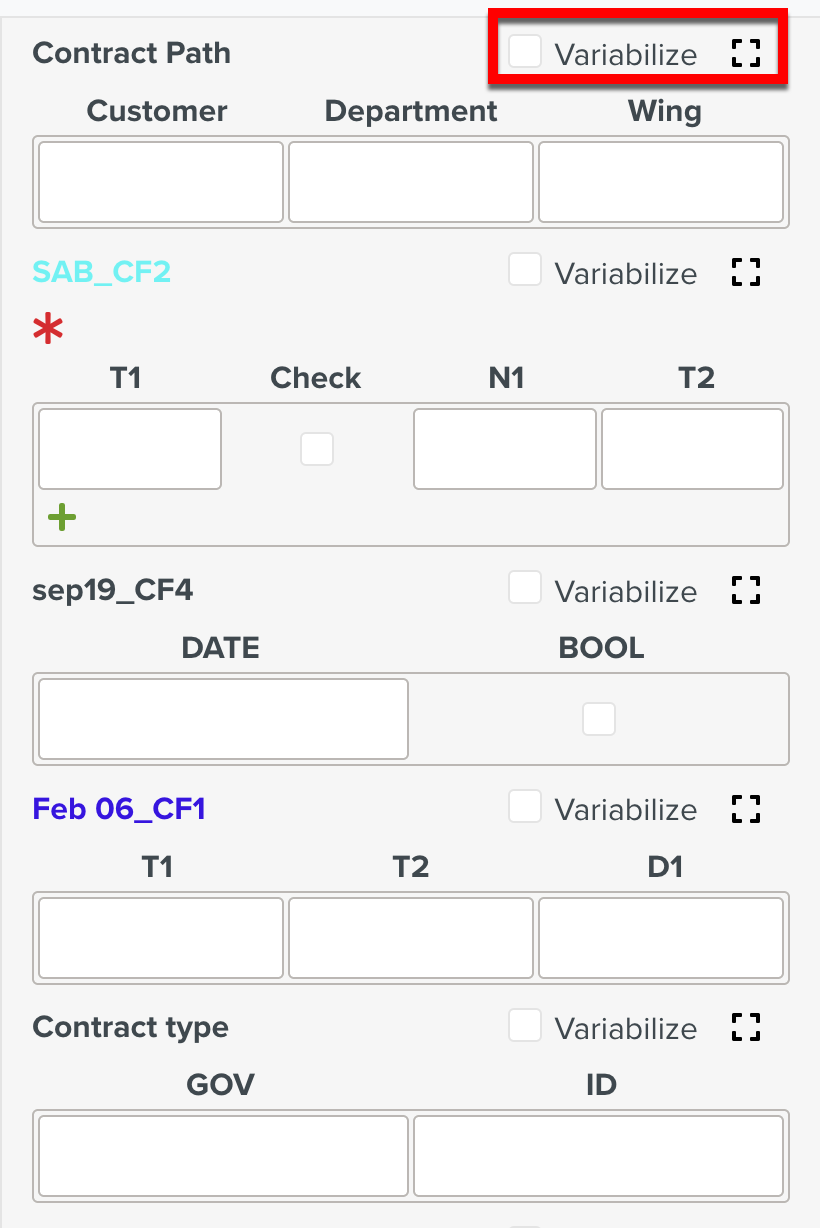Viewport: 820px width, 1228px height.
Task: Add a new SAB_CF2 row with plus icon
Action: pos(61,517)
